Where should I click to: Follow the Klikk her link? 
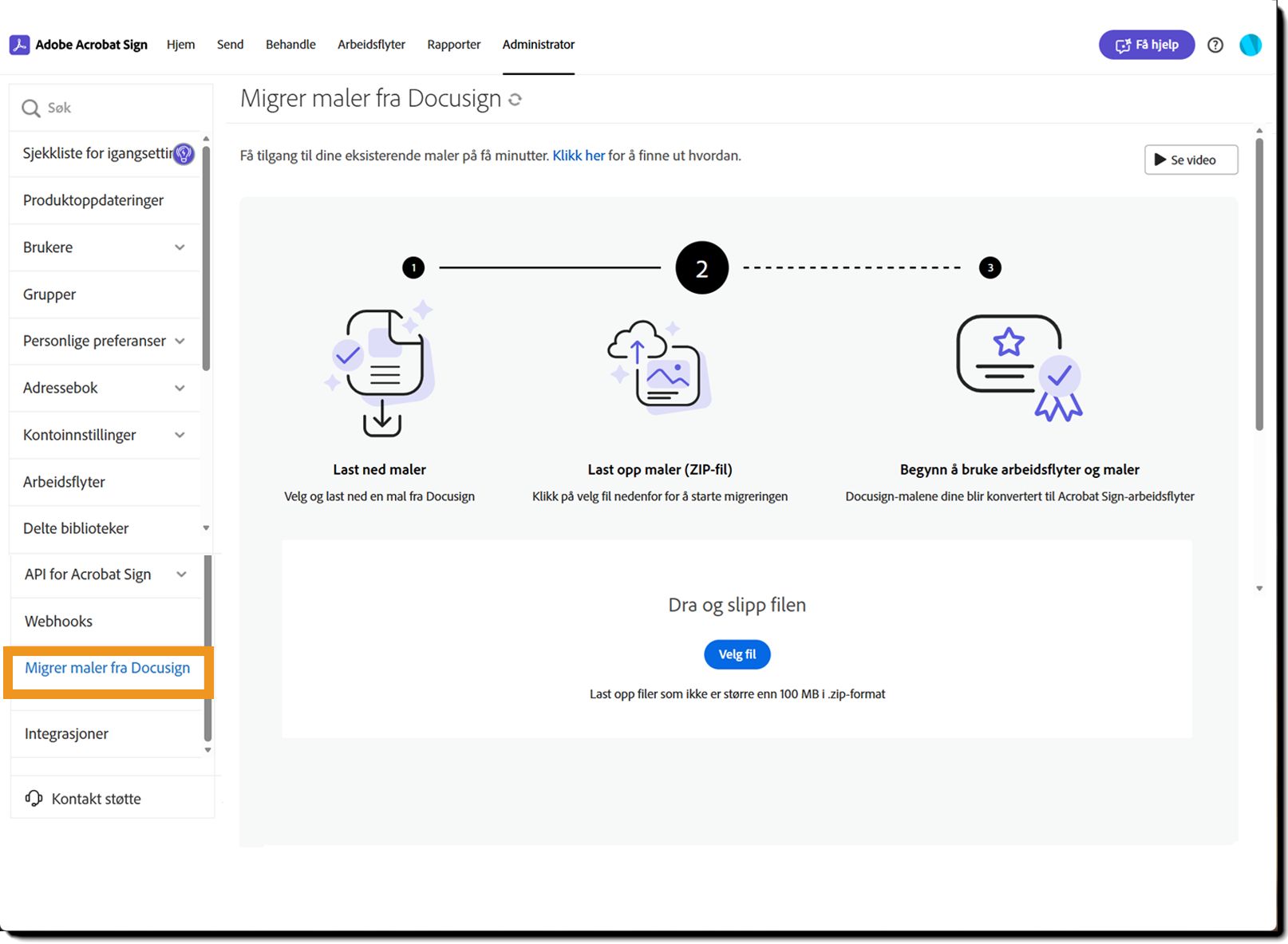579,156
